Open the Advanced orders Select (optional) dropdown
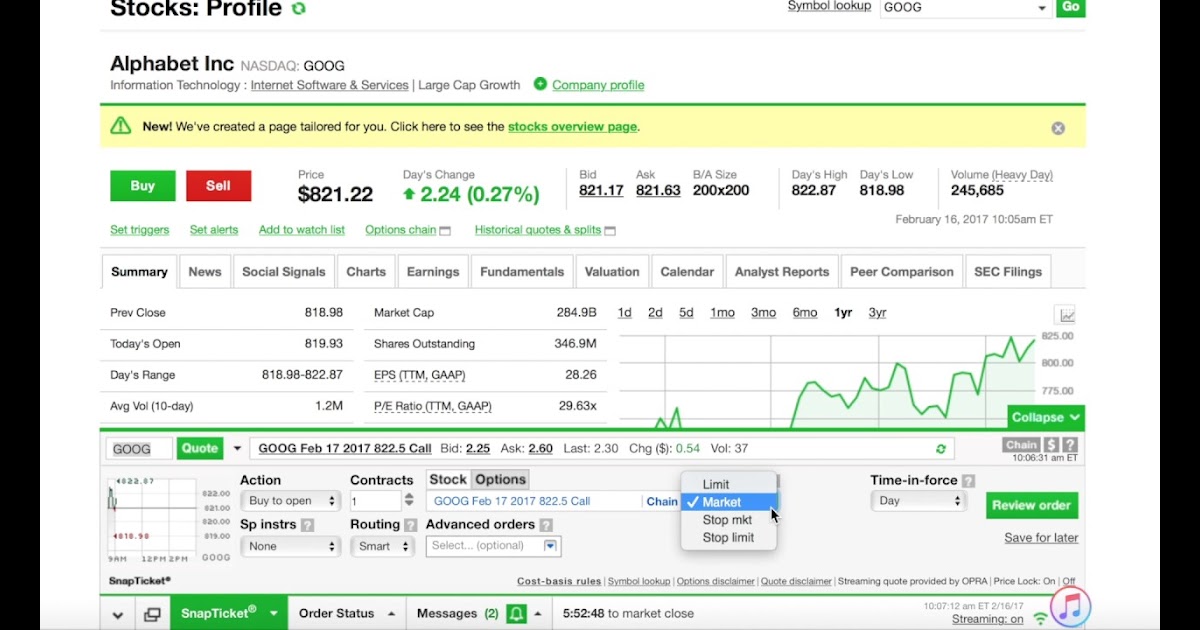Image resolution: width=1200 pixels, height=630 pixels. coord(494,546)
